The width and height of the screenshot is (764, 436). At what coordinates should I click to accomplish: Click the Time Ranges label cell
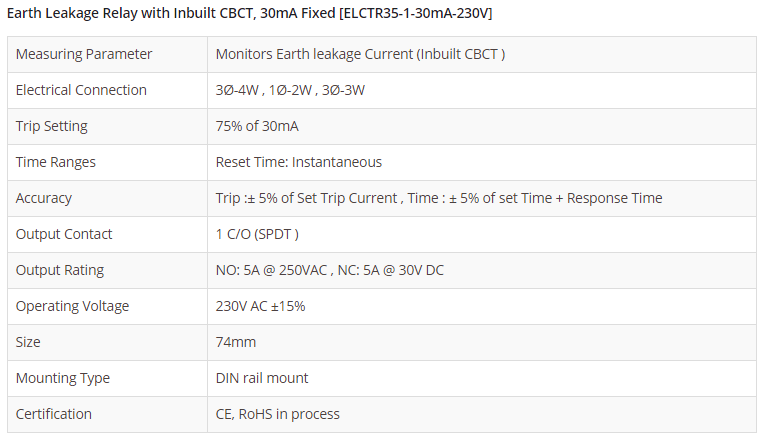click(x=56, y=162)
